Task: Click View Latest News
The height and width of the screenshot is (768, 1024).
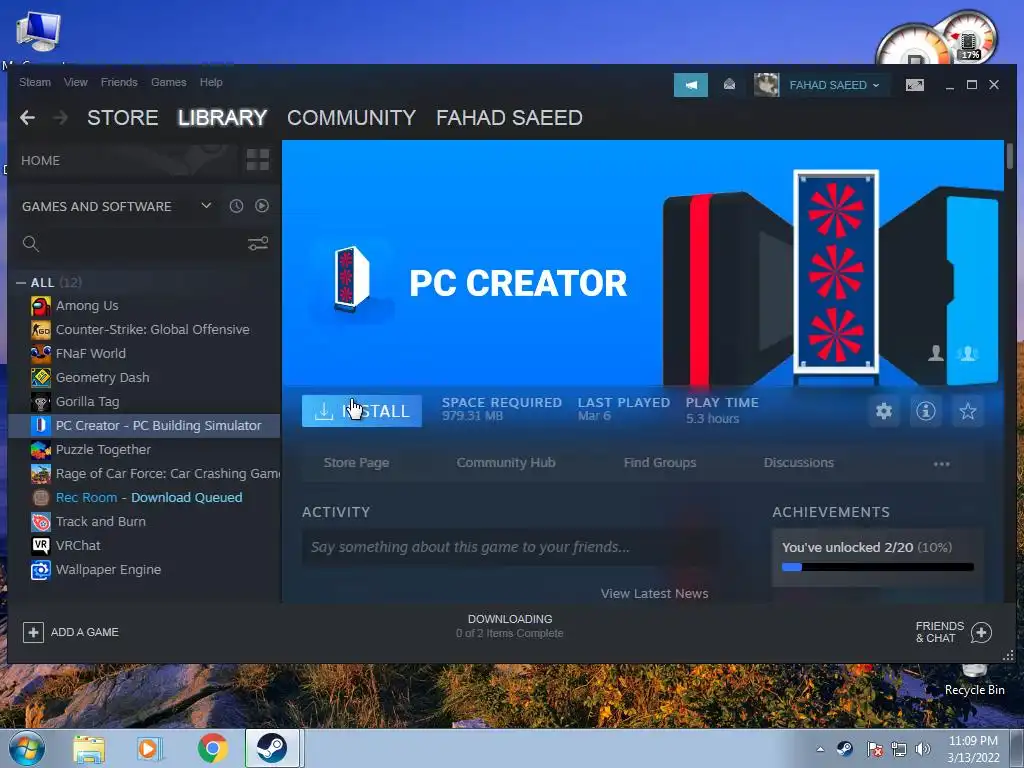Action: 654,594
